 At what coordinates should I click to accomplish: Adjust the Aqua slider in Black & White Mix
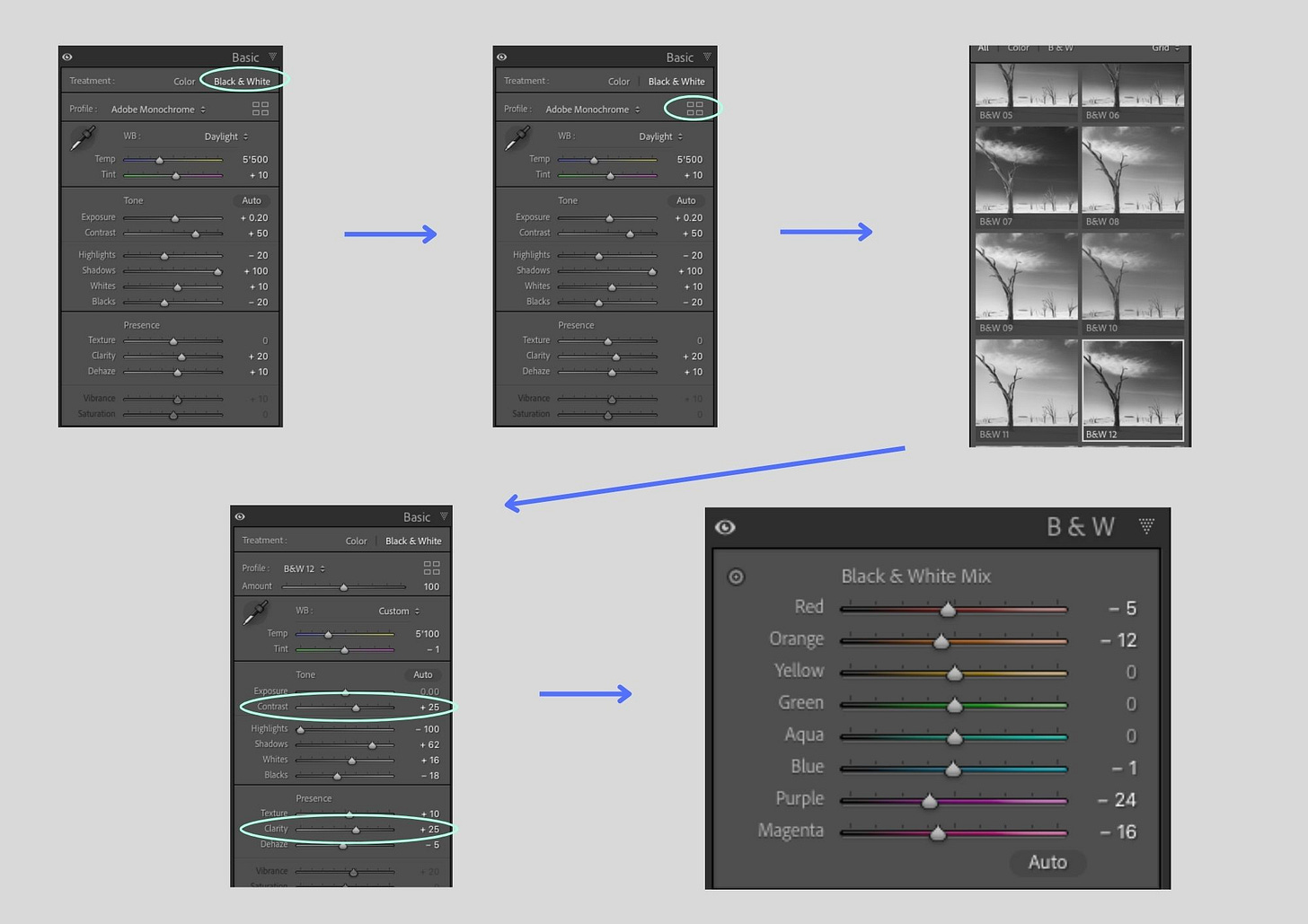[x=953, y=737]
